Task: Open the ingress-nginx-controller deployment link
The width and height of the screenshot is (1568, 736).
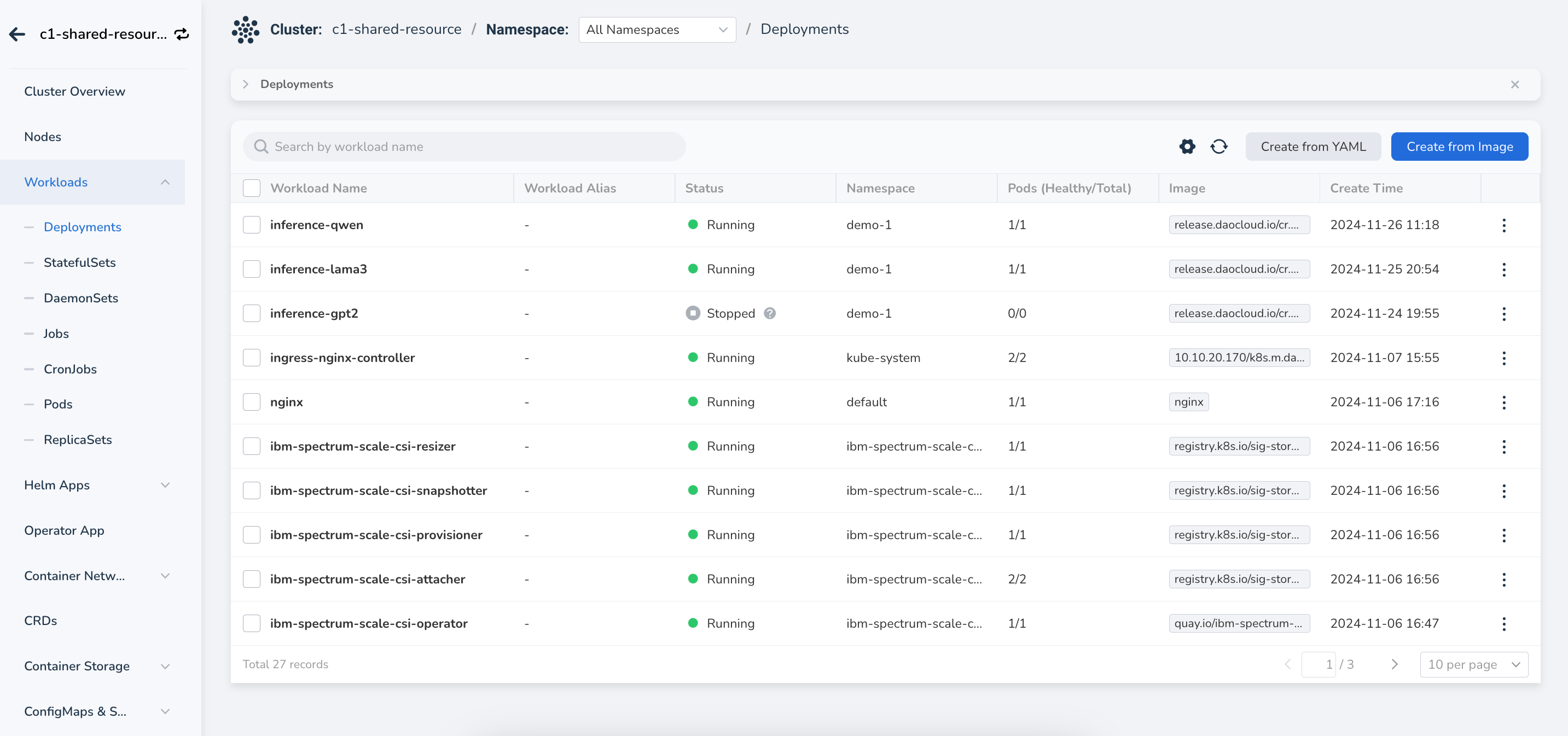Action: coord(342,358)
